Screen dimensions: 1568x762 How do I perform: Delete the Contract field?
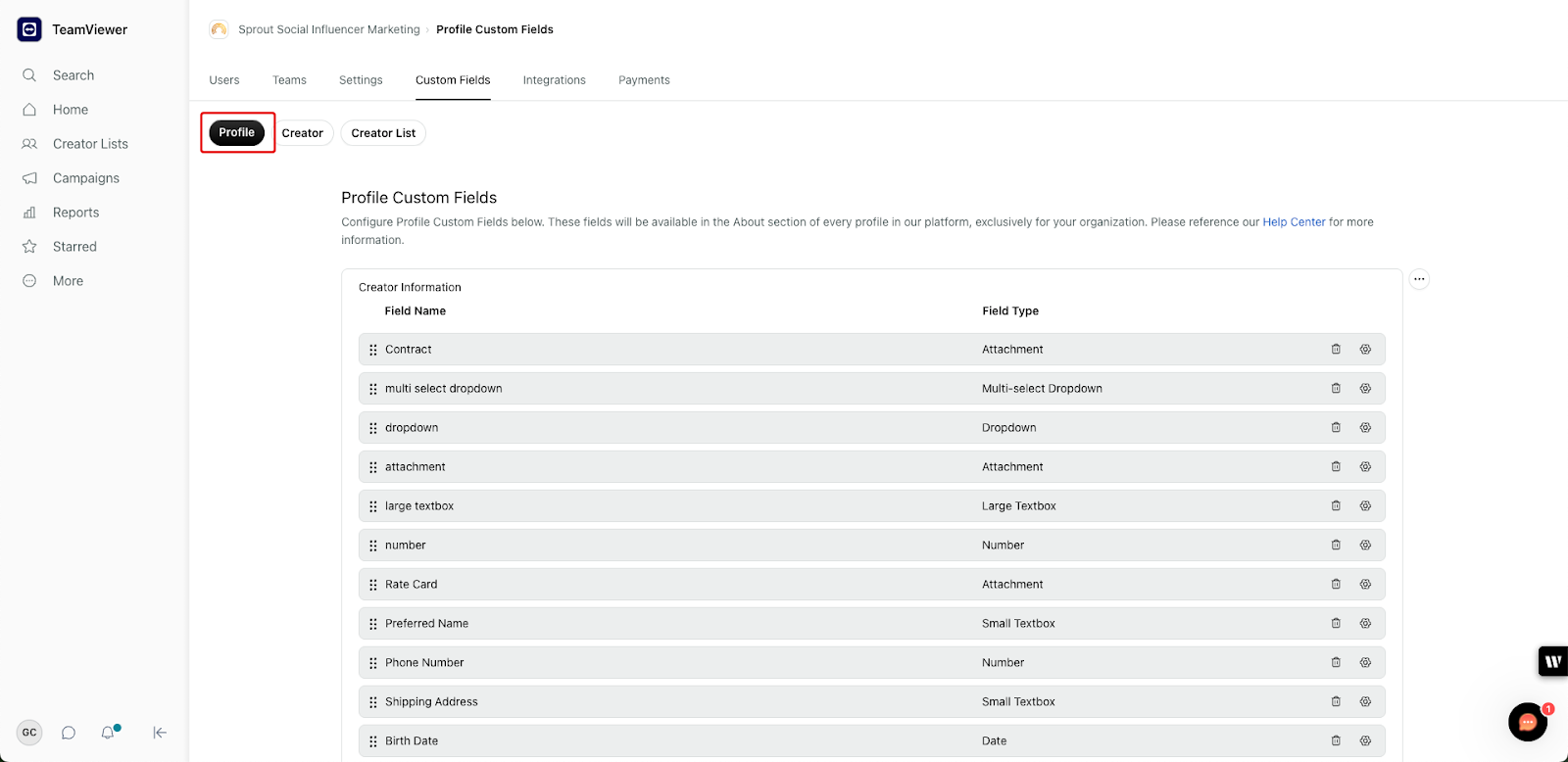click(x=1336, y=350)
